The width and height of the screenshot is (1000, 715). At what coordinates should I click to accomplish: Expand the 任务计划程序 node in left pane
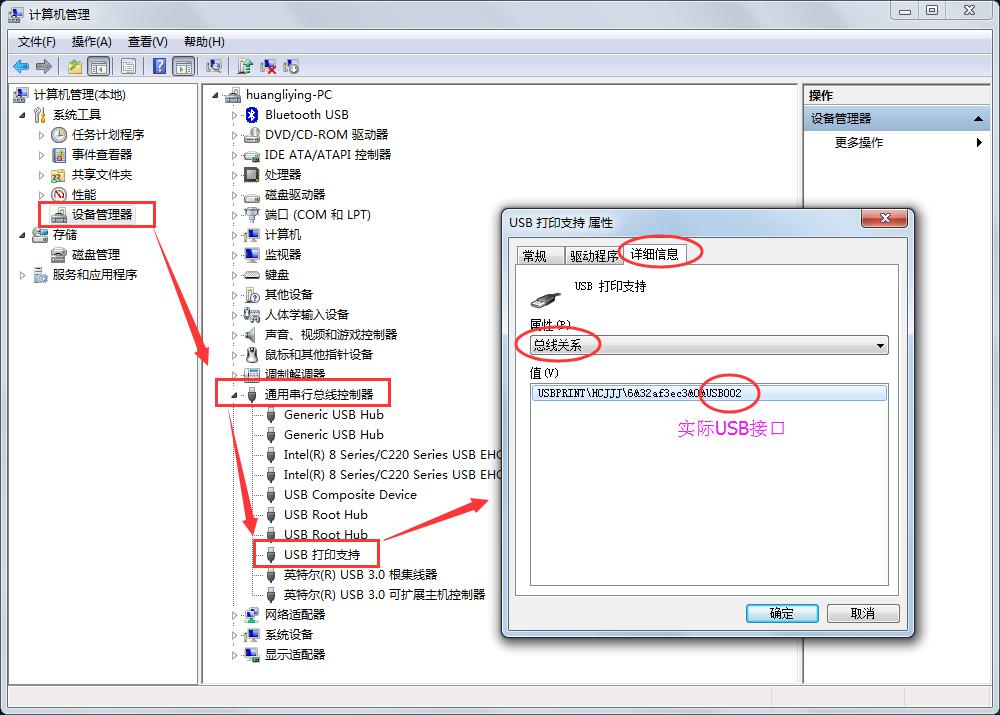41,135
